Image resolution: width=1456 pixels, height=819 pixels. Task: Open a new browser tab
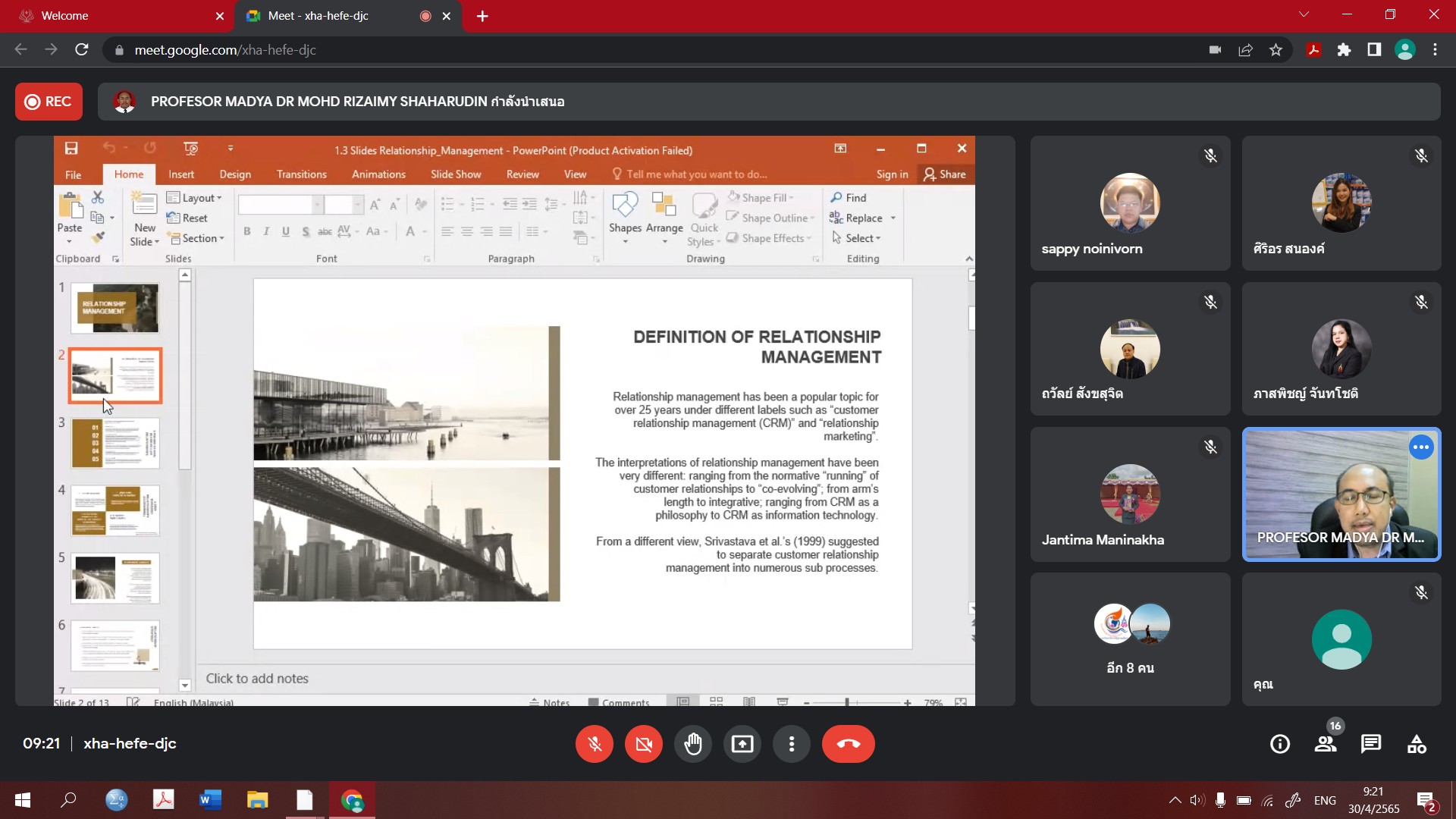click(482, 16)
